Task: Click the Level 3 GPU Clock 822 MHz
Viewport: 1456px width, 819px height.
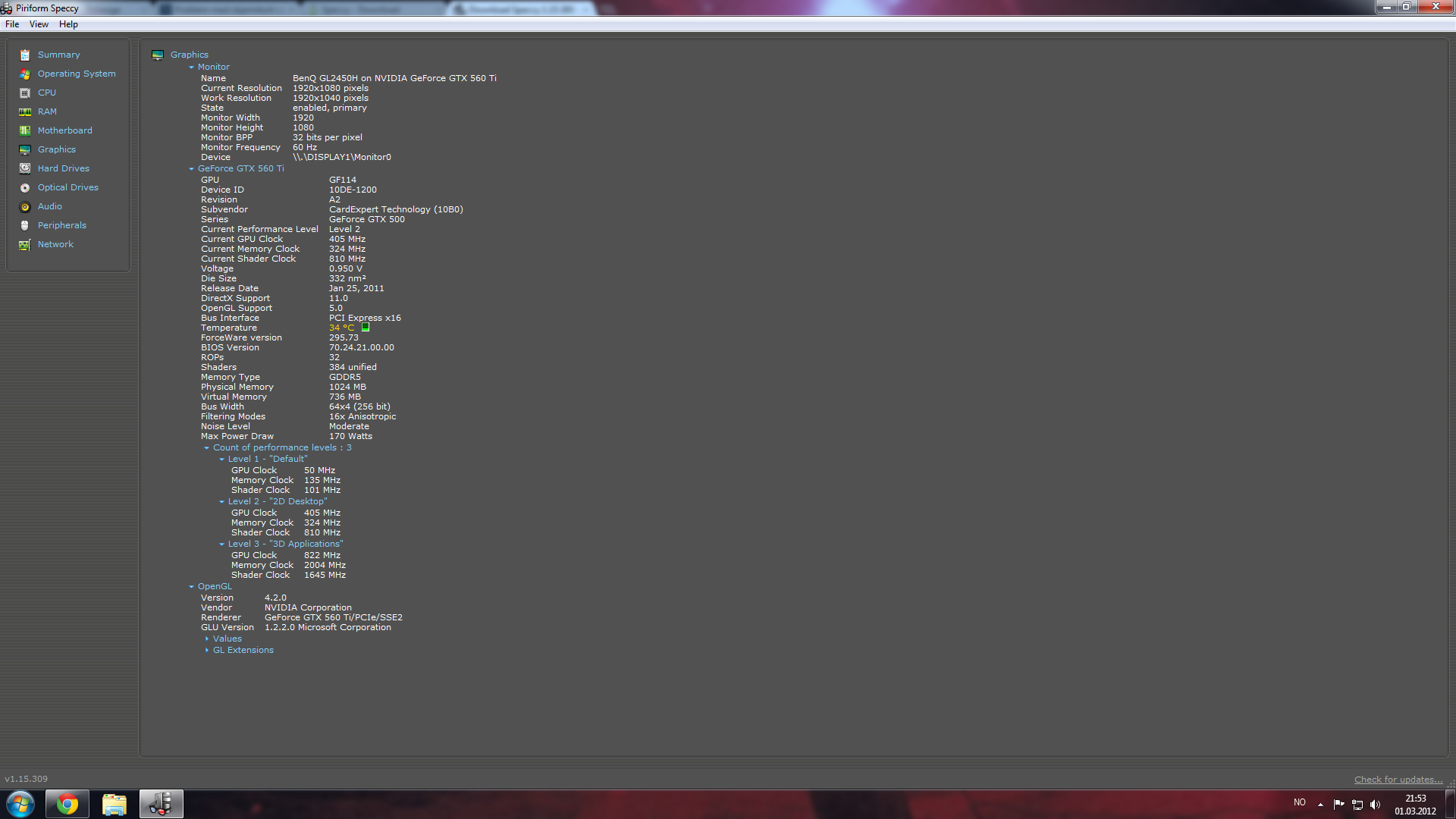Action: tap(322, 555)
